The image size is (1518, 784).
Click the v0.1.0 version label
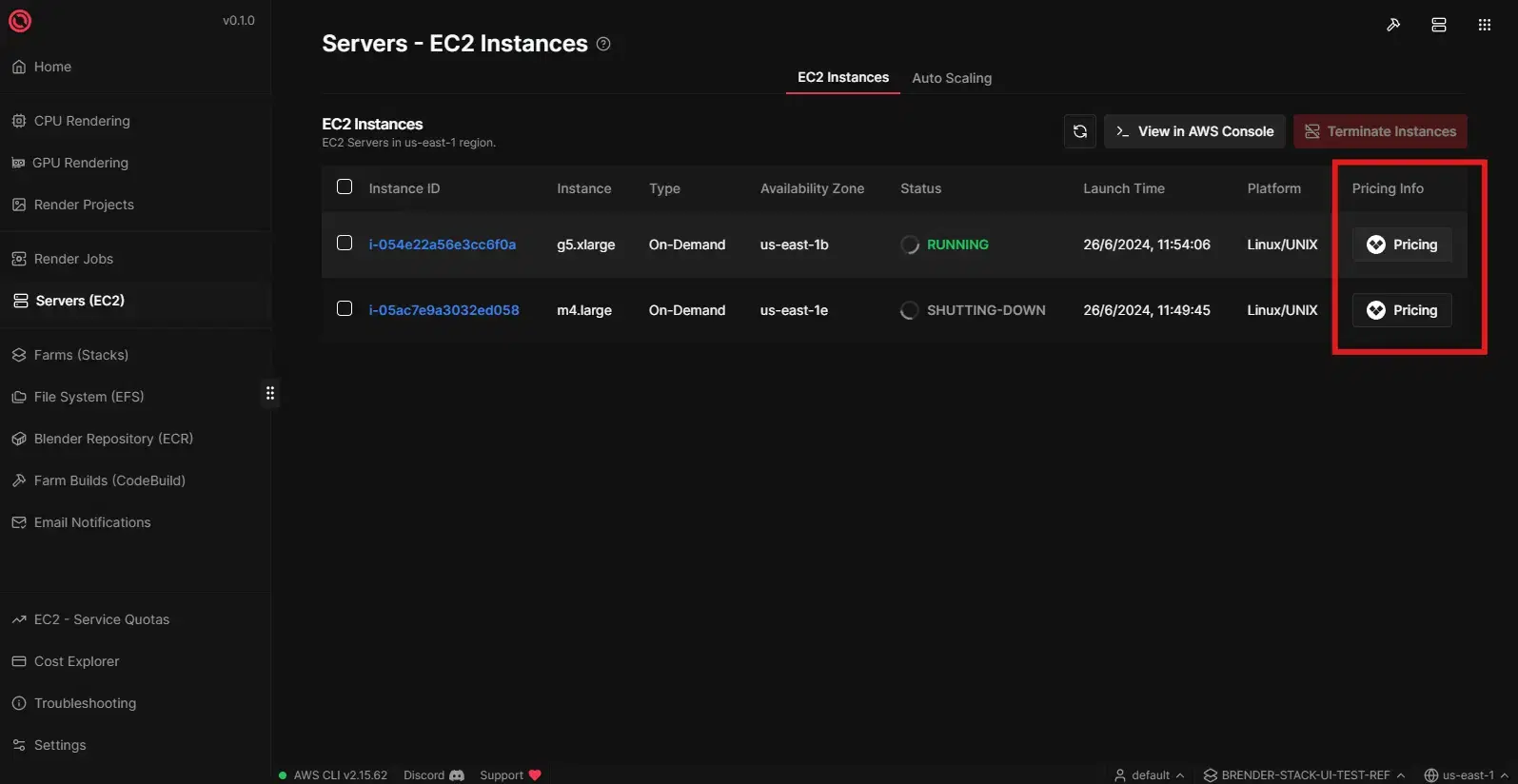[239, 20]
